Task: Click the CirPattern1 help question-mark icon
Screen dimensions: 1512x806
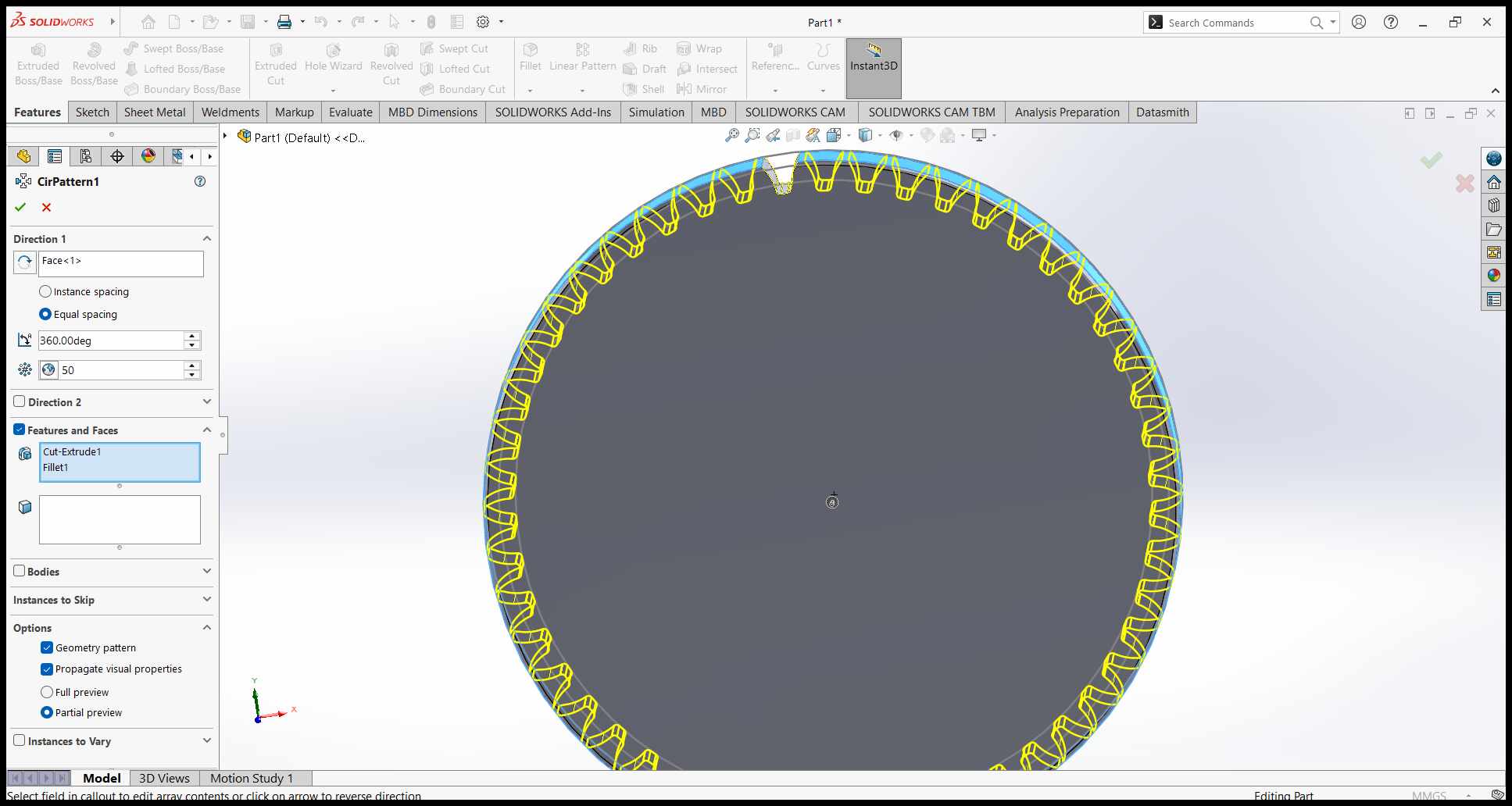Action: click(200, 181)
